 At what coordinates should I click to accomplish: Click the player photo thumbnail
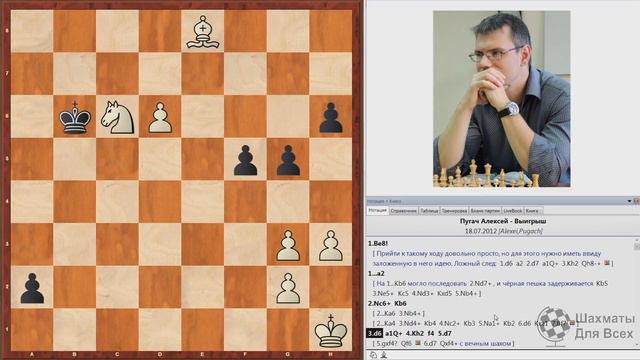(x=502, y=99)
